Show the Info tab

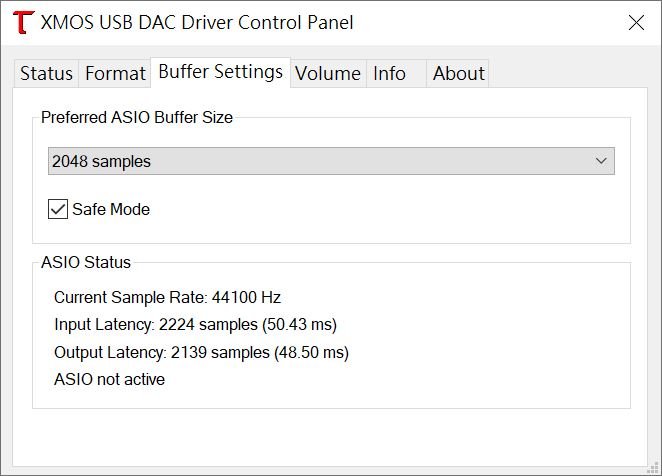[x=389, y=73]
